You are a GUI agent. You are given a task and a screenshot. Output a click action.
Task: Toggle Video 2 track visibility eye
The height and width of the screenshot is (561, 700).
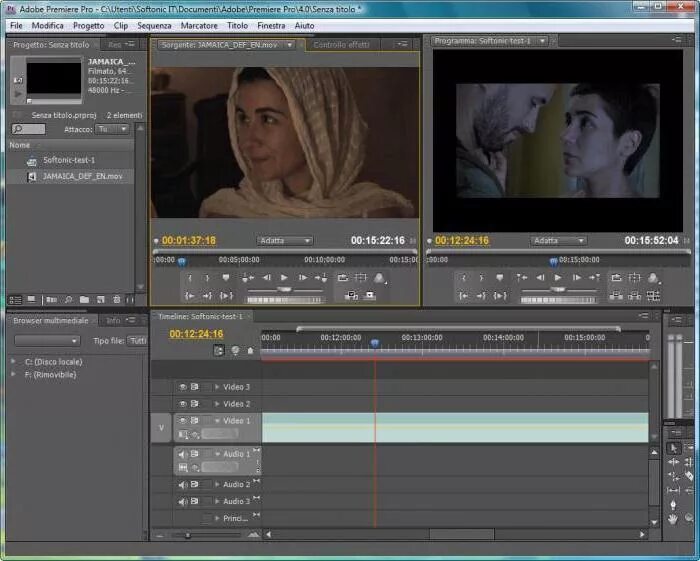tap(183, 404)
